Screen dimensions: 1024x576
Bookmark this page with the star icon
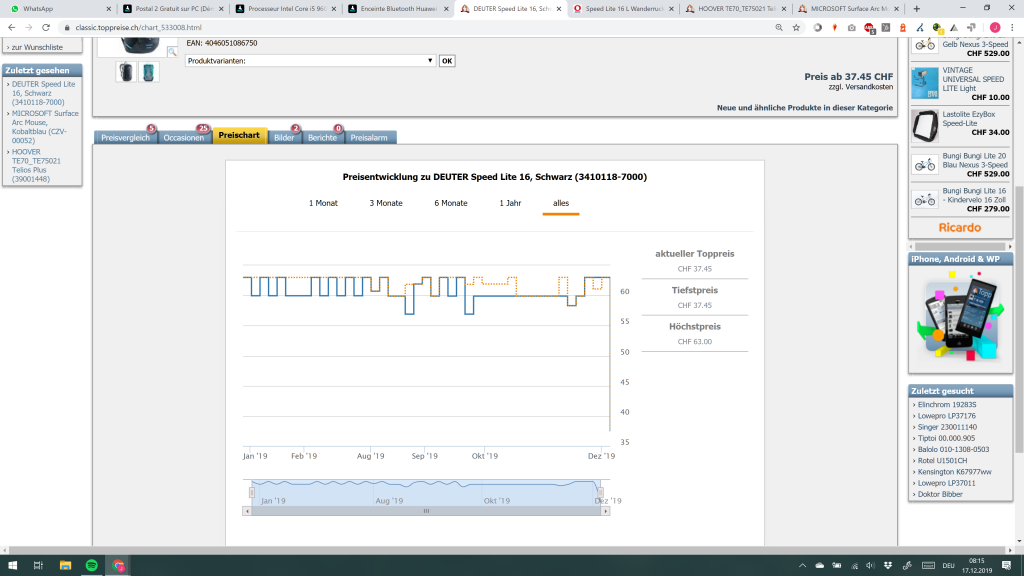click(x=796, y=27)
